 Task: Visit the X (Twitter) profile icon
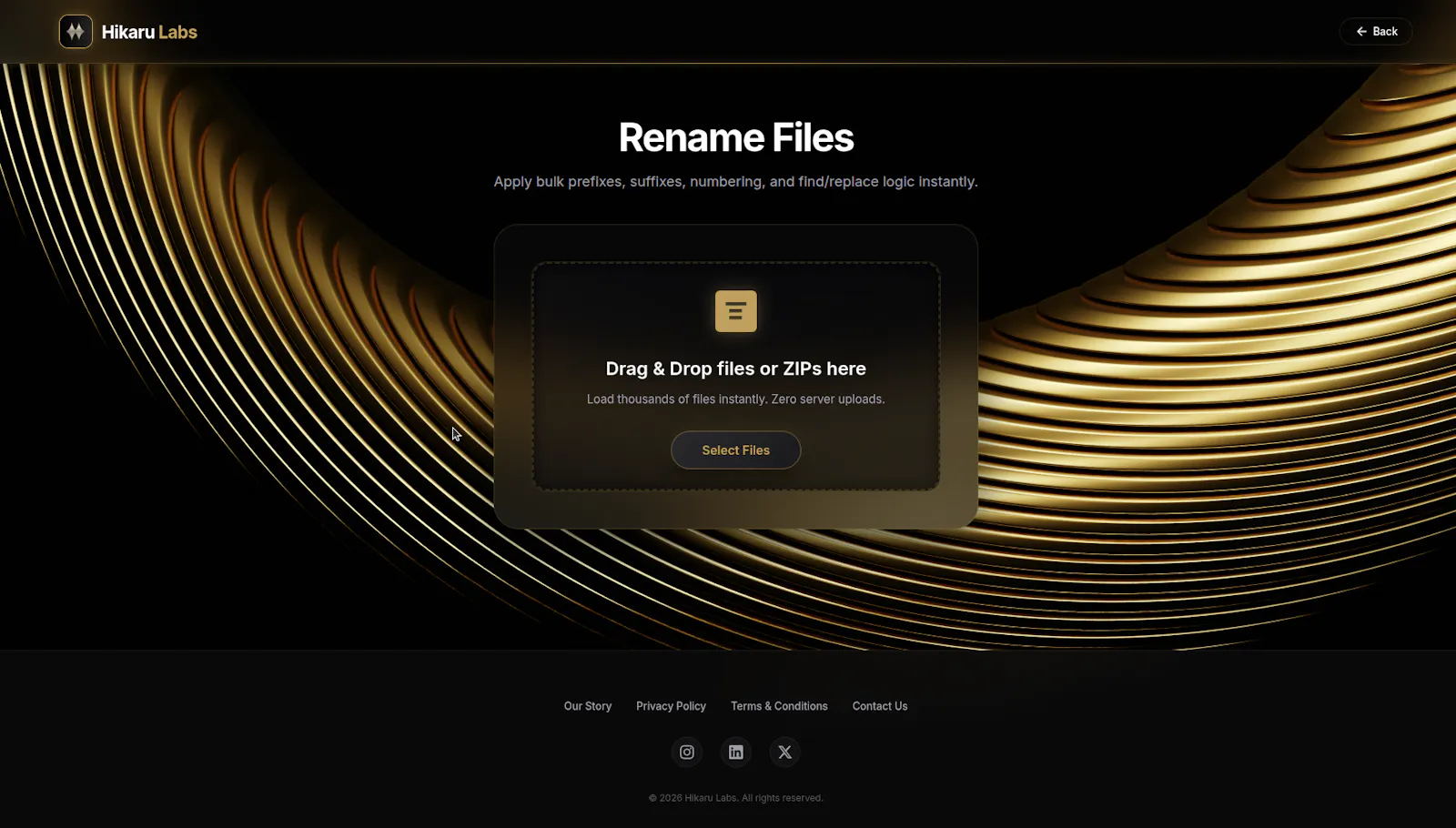point(785,752)
